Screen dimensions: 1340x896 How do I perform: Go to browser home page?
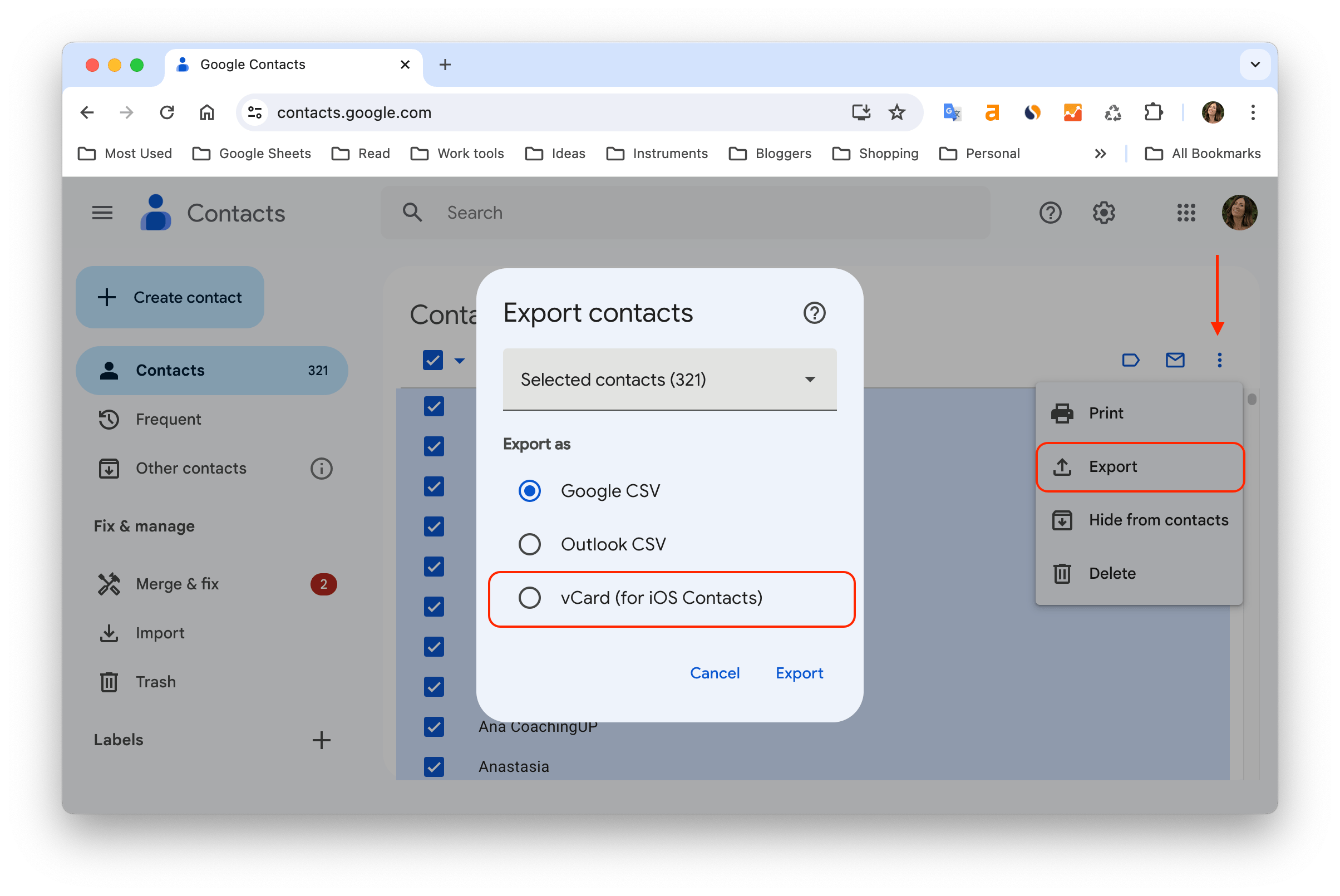tap(207, 112)
